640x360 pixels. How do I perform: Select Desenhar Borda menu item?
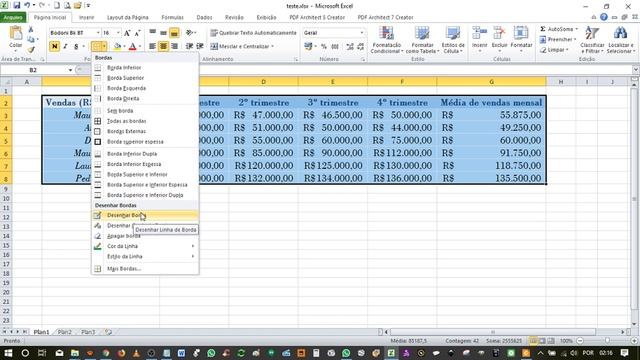coord(145,215)
